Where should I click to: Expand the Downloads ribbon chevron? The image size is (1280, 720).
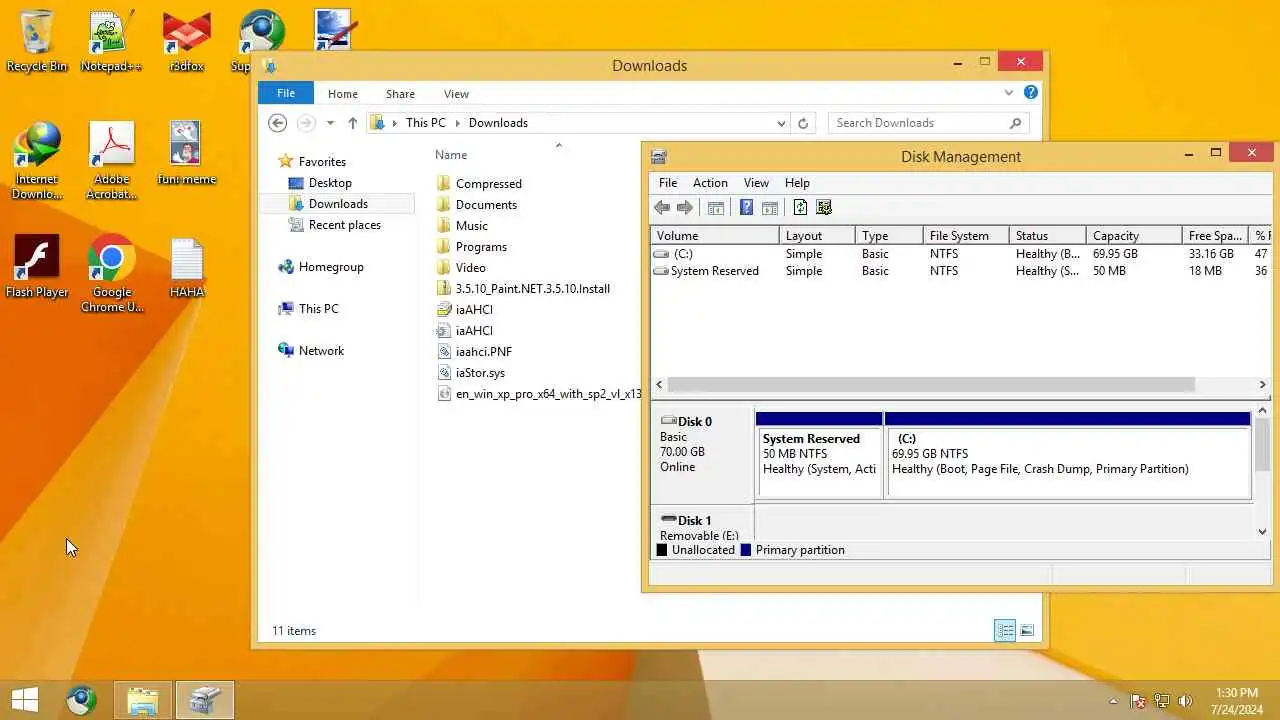tap(1008, 92)
